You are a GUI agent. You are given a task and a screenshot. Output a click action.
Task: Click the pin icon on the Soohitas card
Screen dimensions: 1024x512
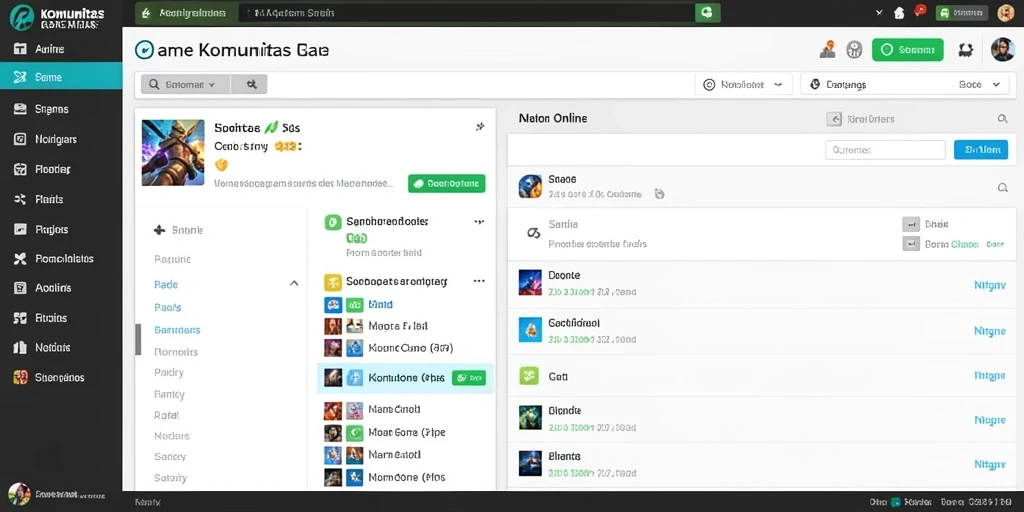coord(480,127)
